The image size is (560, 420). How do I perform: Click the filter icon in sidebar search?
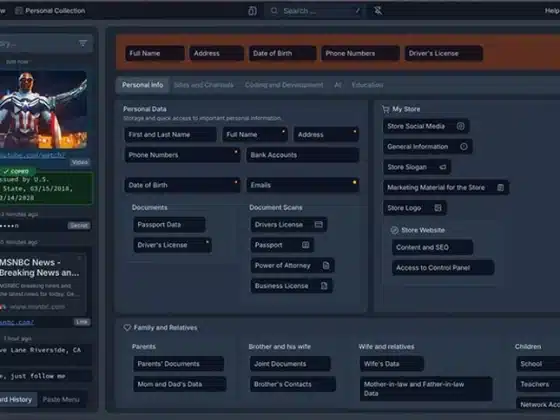click(x=83, y=44)
